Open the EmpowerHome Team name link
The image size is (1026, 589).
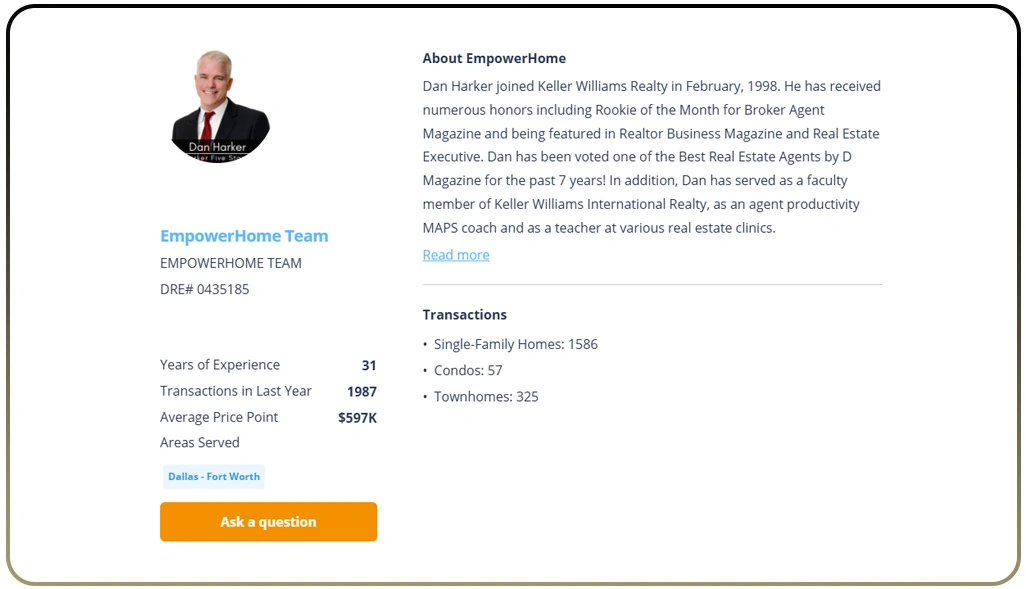[244, 236]
